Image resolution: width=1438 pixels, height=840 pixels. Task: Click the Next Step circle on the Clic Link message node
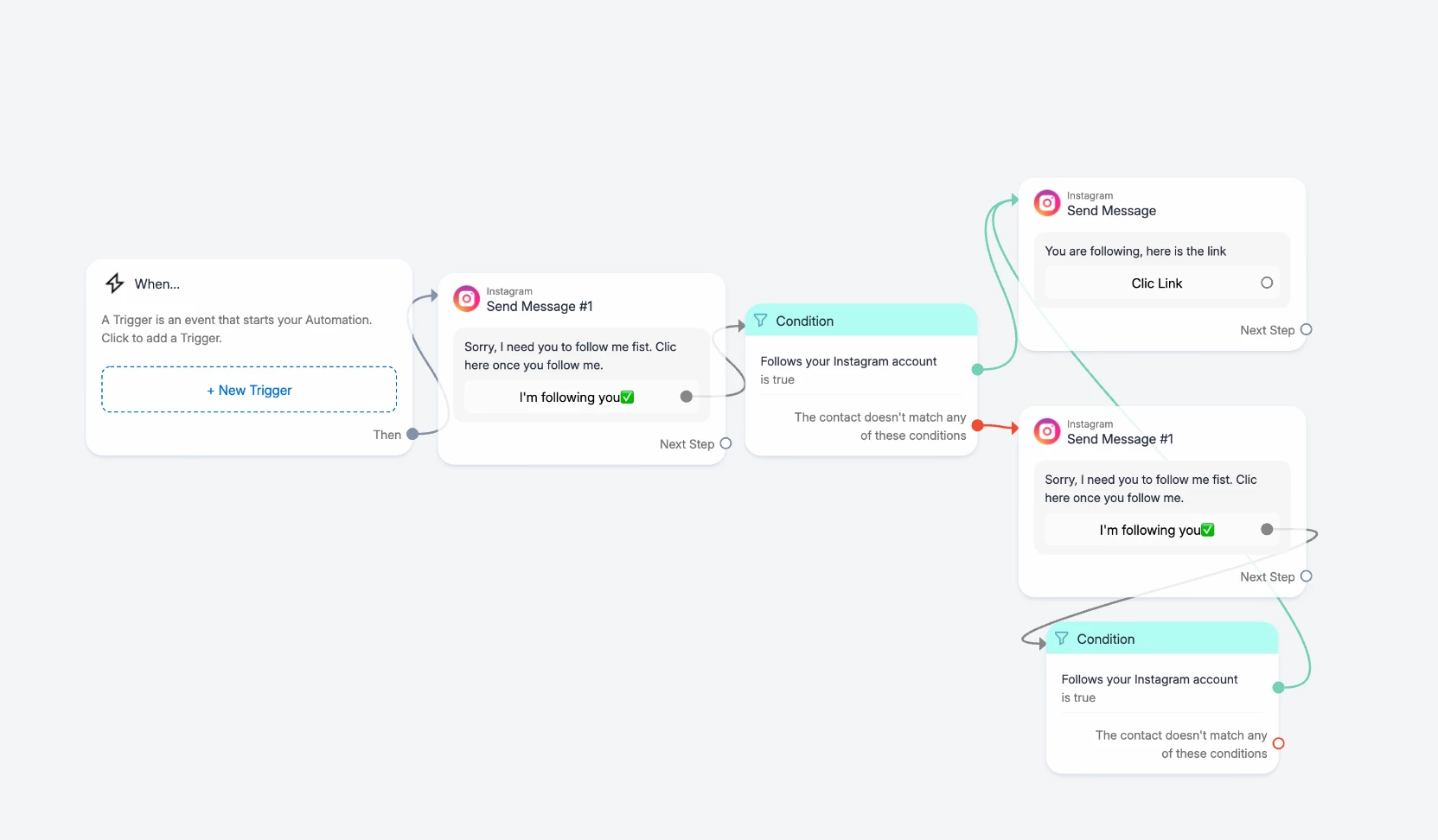click(x=1307, y=329)
